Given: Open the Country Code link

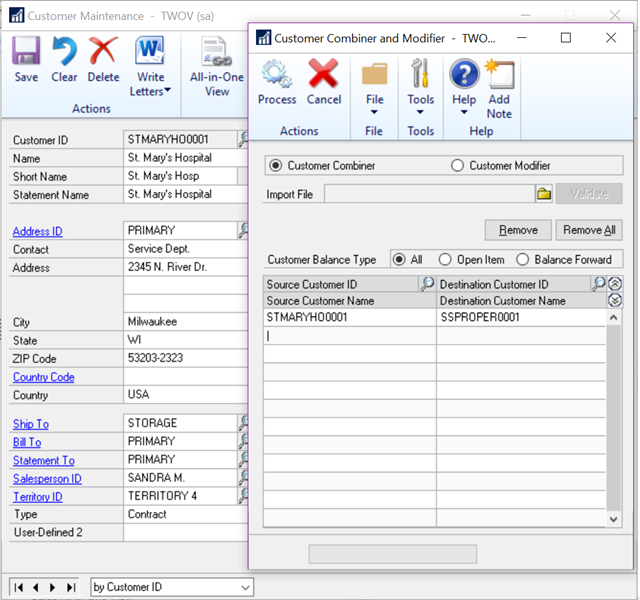Looking at the screenshot, I should point(44,377).
